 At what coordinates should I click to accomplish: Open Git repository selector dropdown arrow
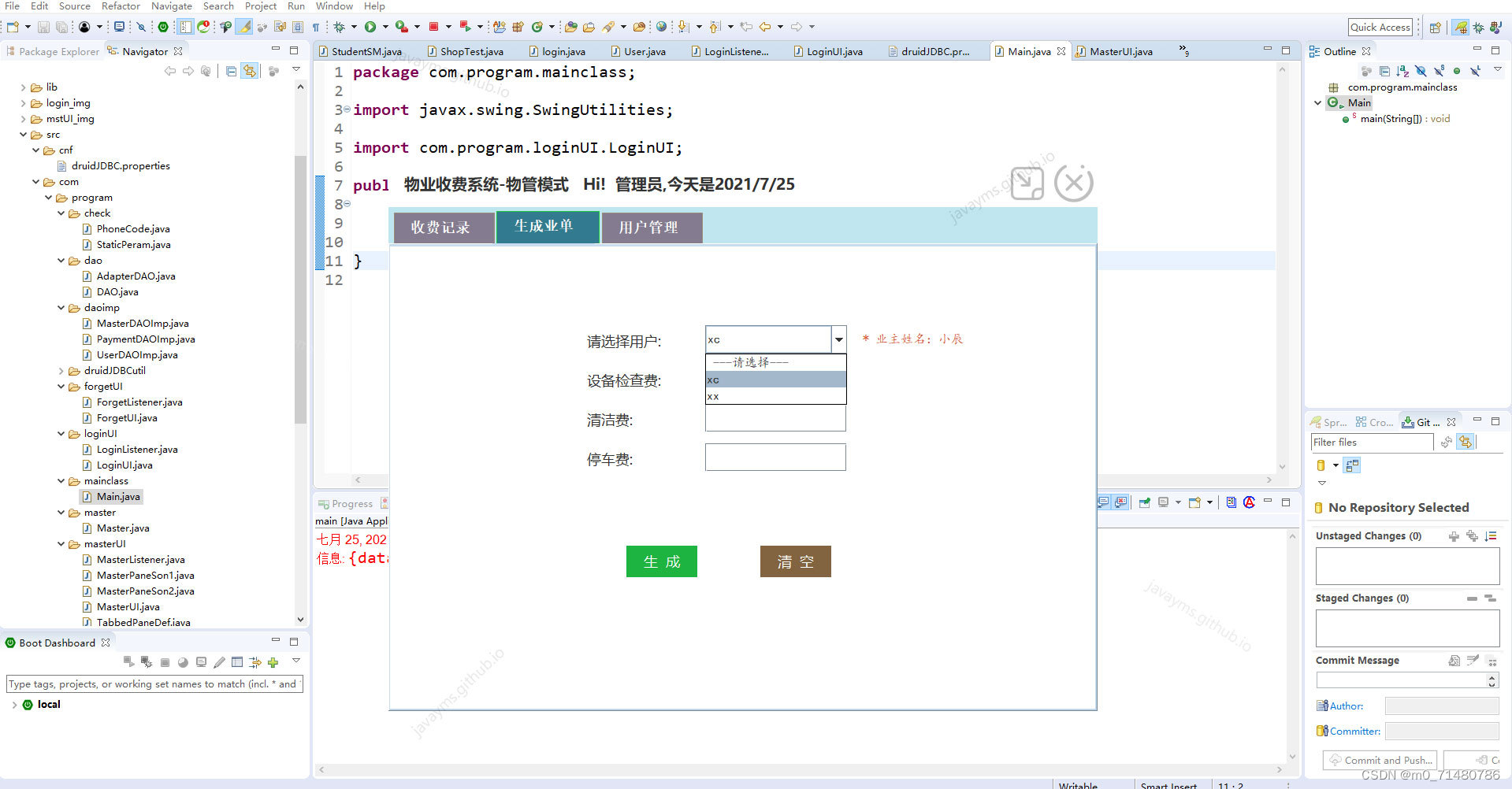(x=1336, y=465)
